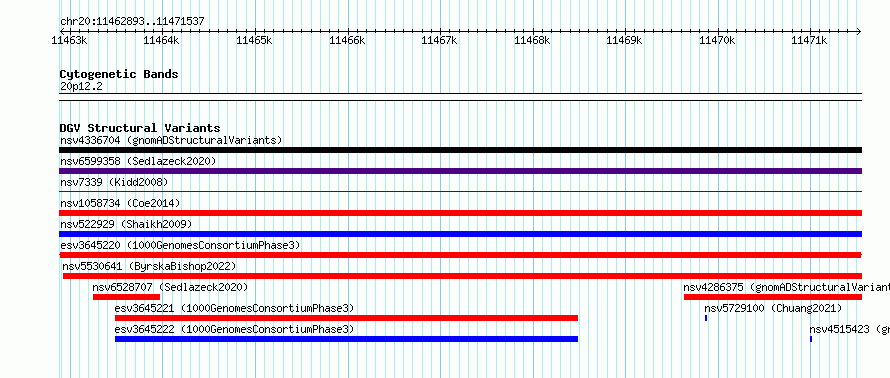Click the 11470k ruler tick label
Screen dimensions: 890x378
pyautogui.click(x=717, y=40)
